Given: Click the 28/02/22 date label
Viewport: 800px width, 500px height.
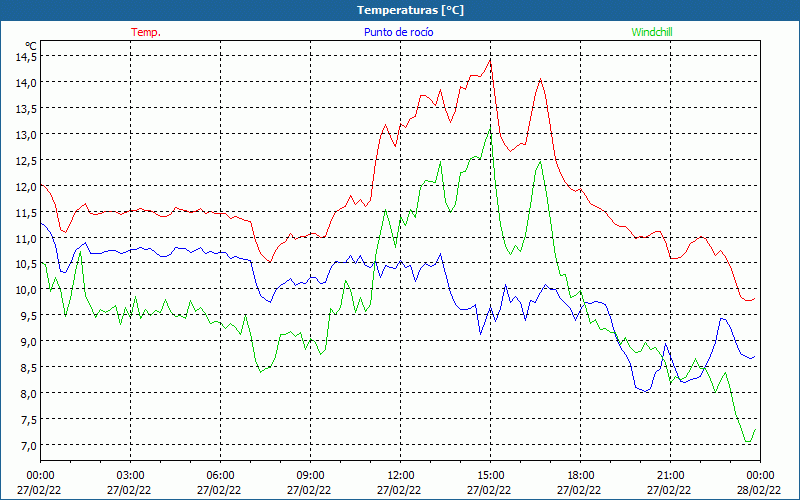Looking at the screenshot, I should pyautogui.click(x=758, y=490).
